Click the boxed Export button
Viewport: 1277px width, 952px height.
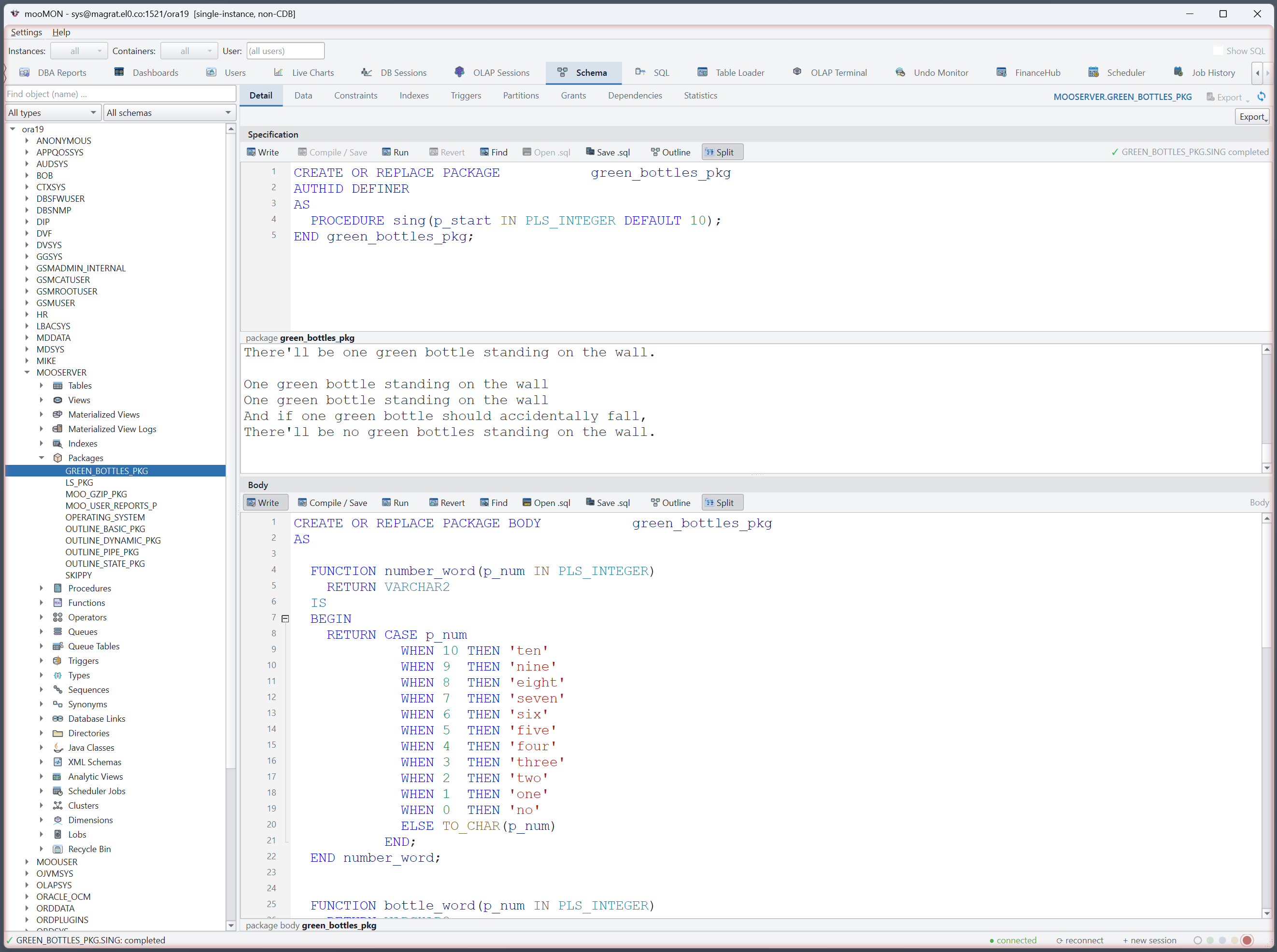coord(1251,117)
